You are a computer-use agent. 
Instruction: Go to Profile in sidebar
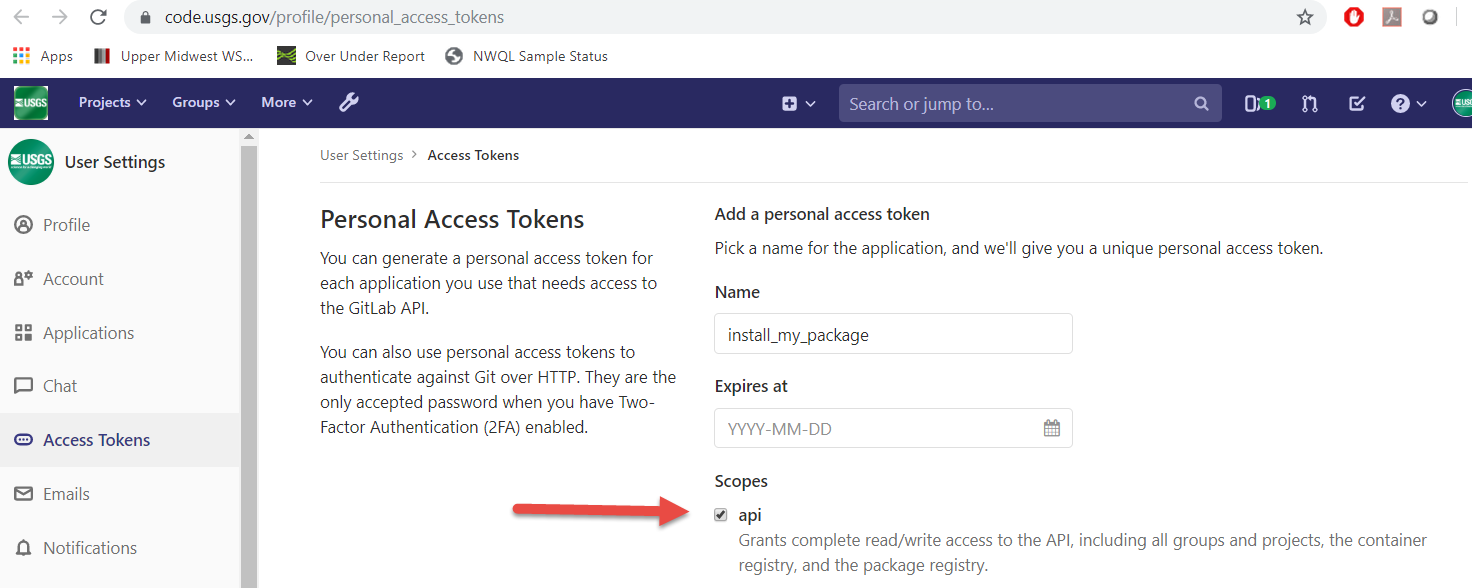coord(66,225)
